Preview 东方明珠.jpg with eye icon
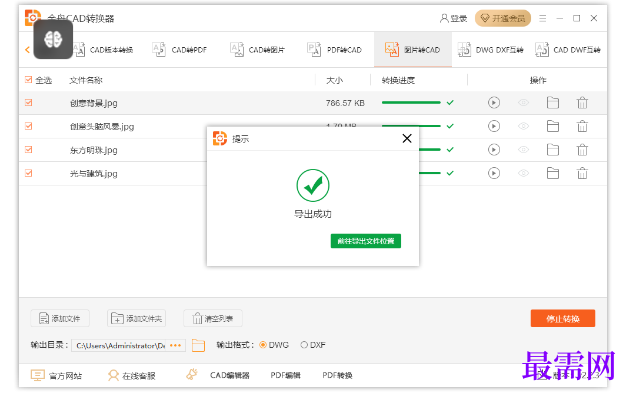 [x=523, y=150]
